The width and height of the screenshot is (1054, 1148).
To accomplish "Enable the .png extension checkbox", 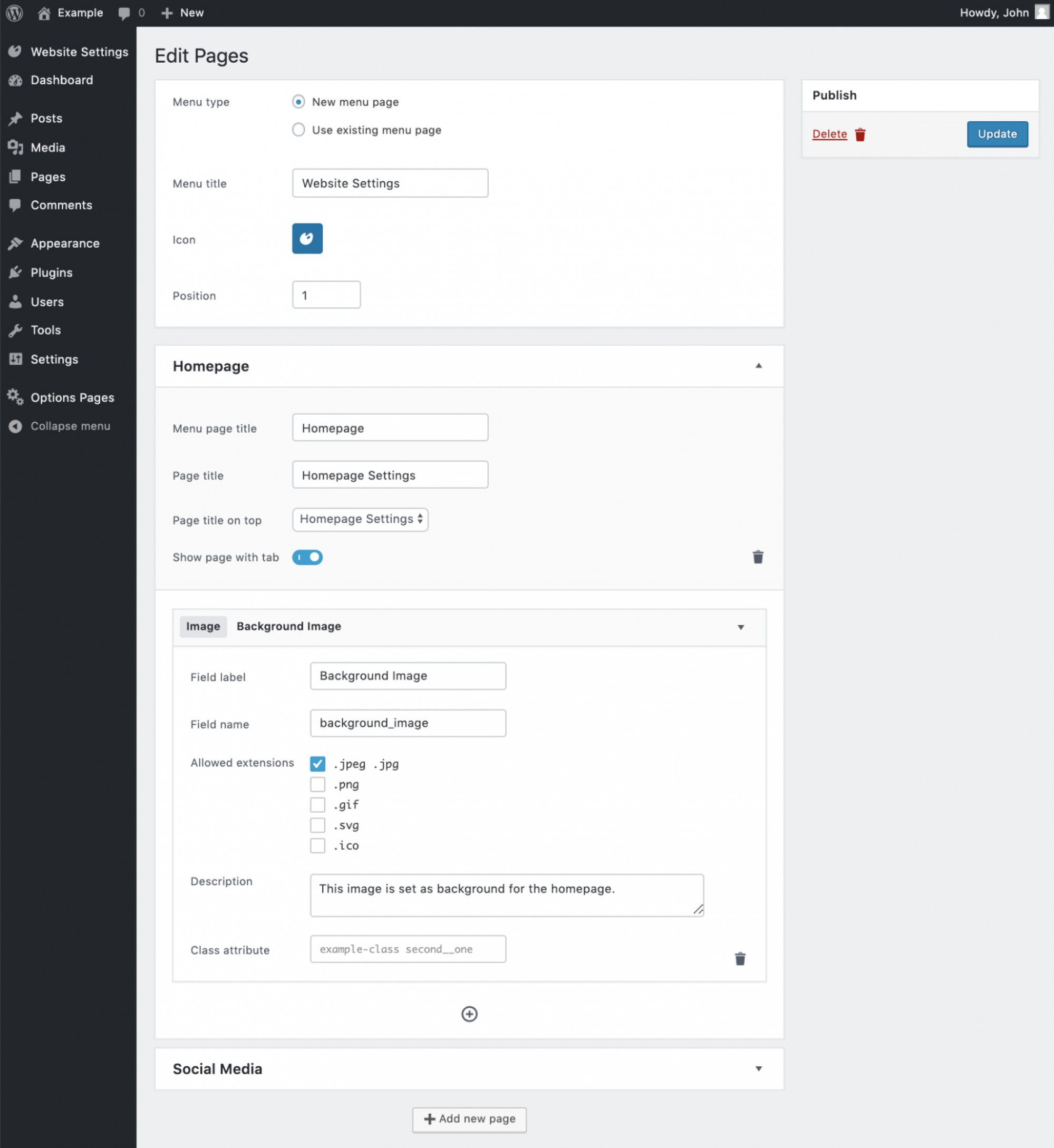I will (x=318, y=784).
